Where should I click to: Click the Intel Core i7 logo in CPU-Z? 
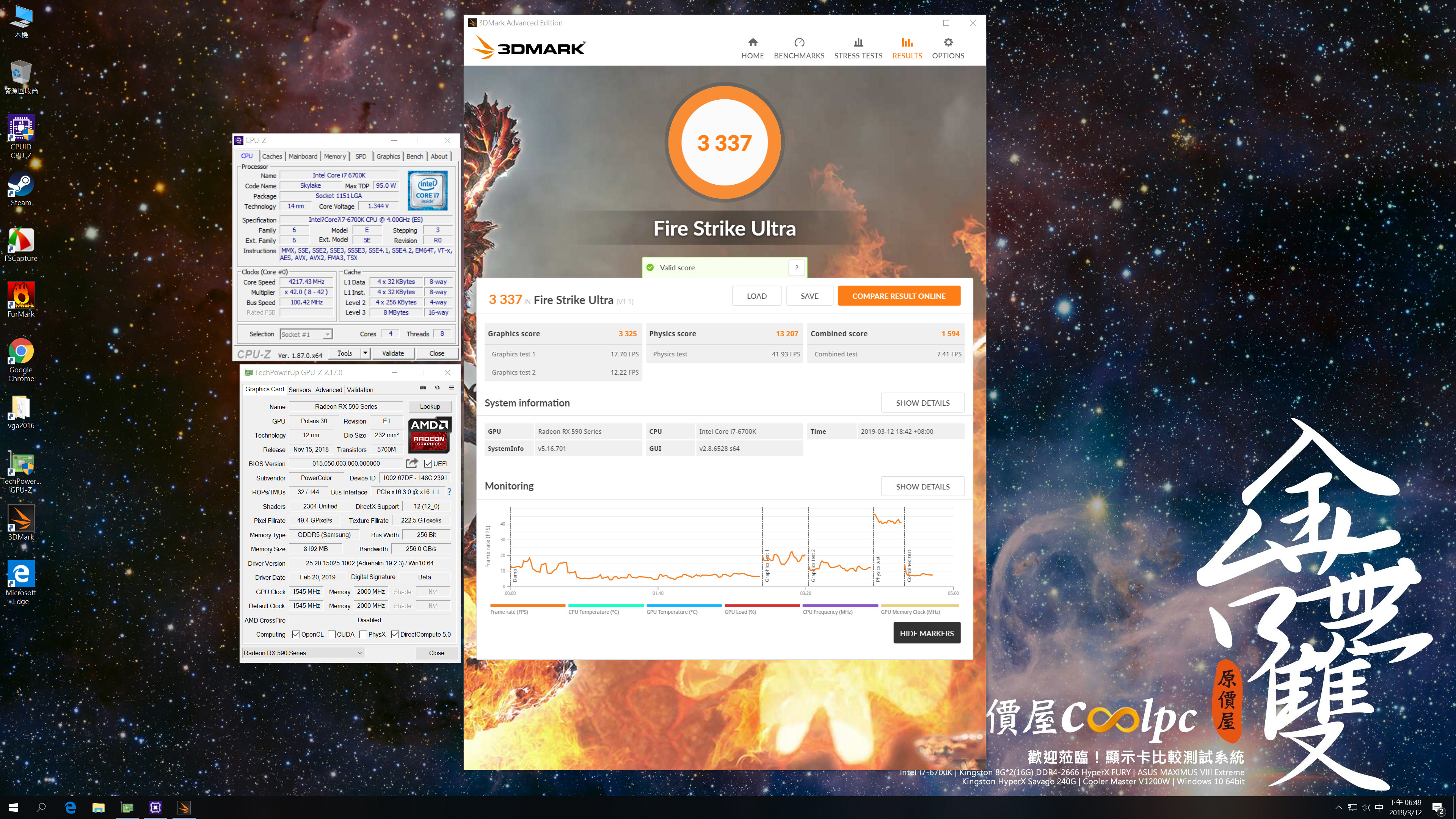(427, 191)
